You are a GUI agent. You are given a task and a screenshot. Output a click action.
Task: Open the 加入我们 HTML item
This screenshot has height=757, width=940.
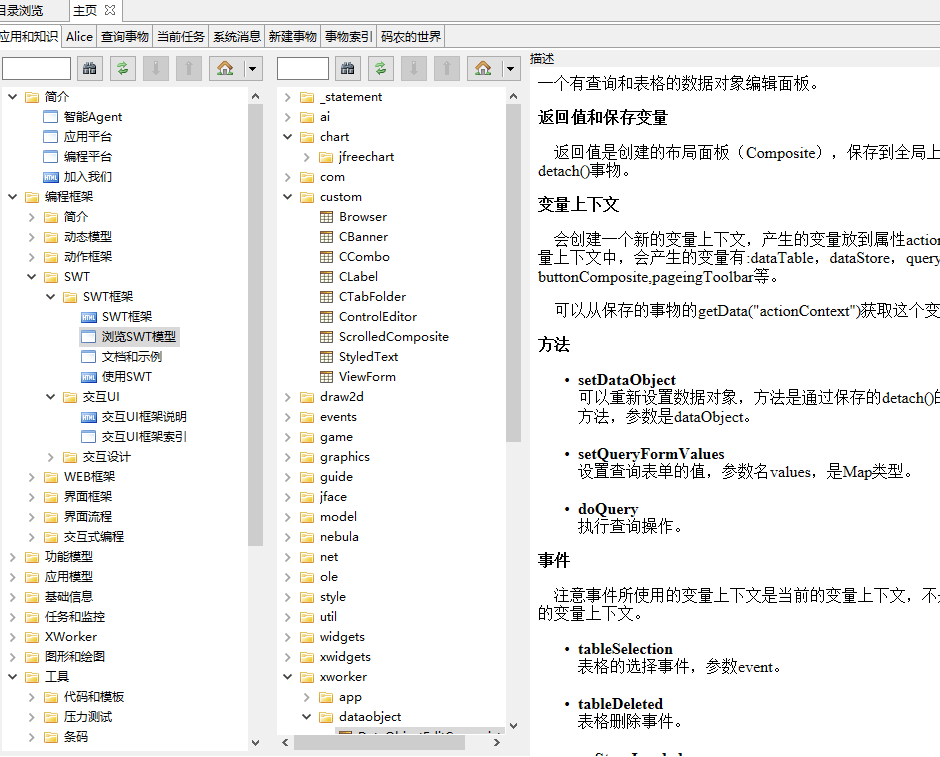[x=87, y=177]
